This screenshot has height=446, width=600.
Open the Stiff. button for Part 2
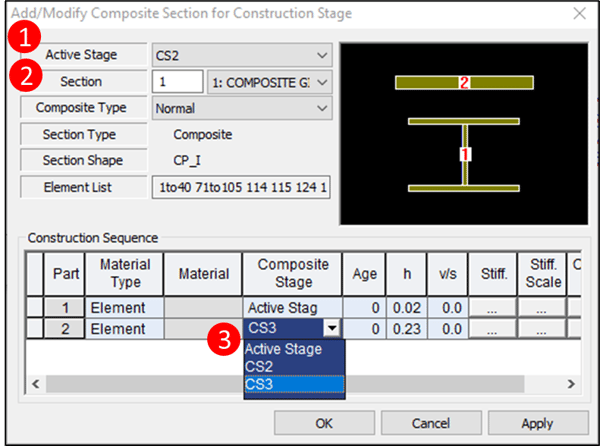pyautogui.click(x=492, y=329)
